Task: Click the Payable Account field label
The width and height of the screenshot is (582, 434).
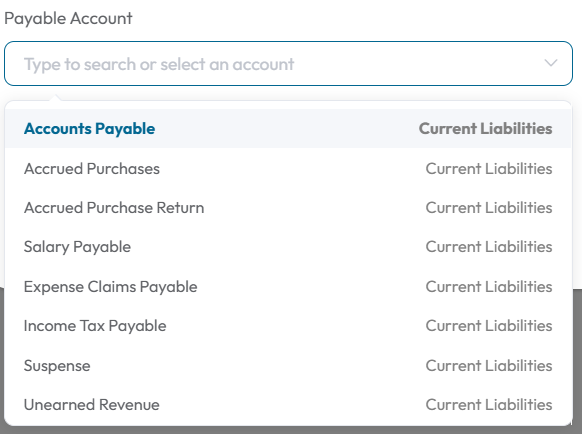Action: [x=68, y=19]
